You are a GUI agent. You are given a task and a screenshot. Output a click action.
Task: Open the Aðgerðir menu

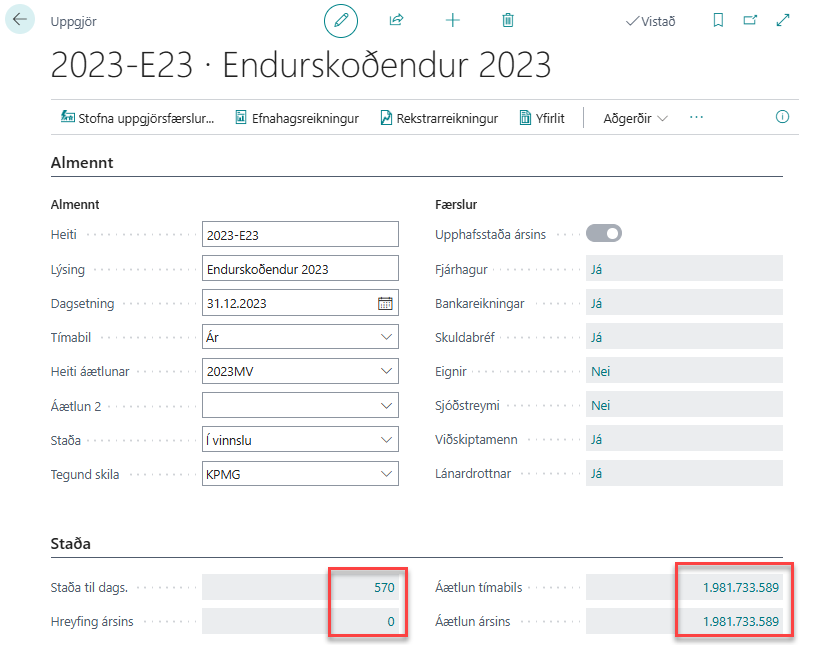pyautogui.click(x=635, y=118)
